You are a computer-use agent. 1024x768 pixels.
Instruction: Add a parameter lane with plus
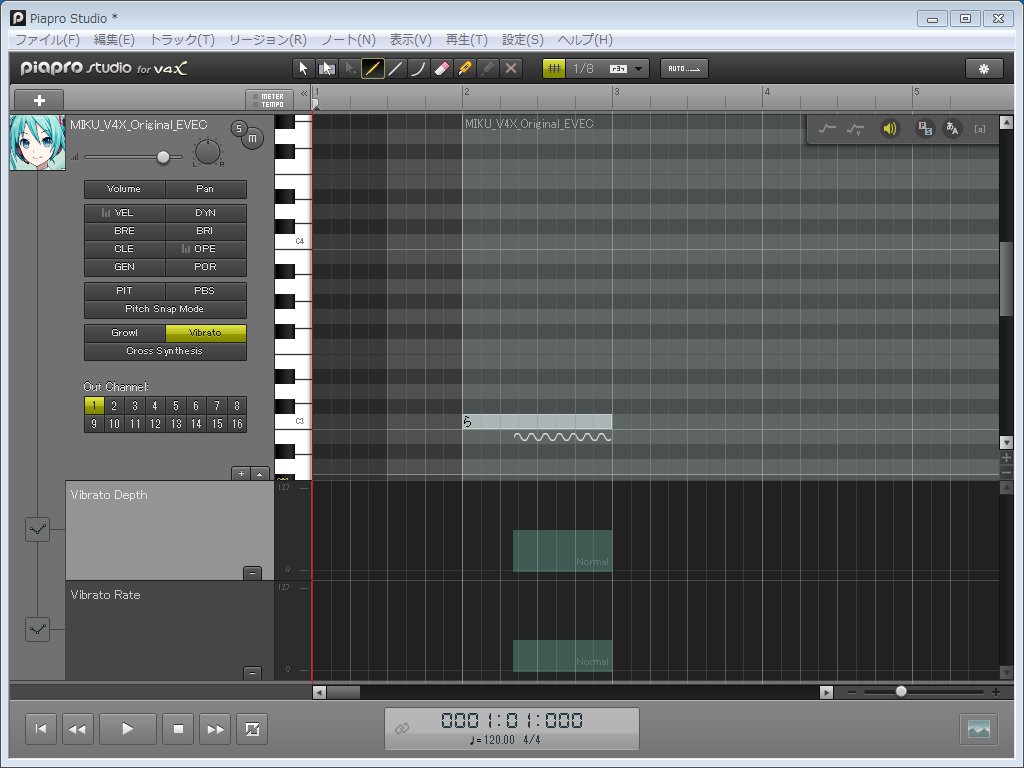(242, 473)
